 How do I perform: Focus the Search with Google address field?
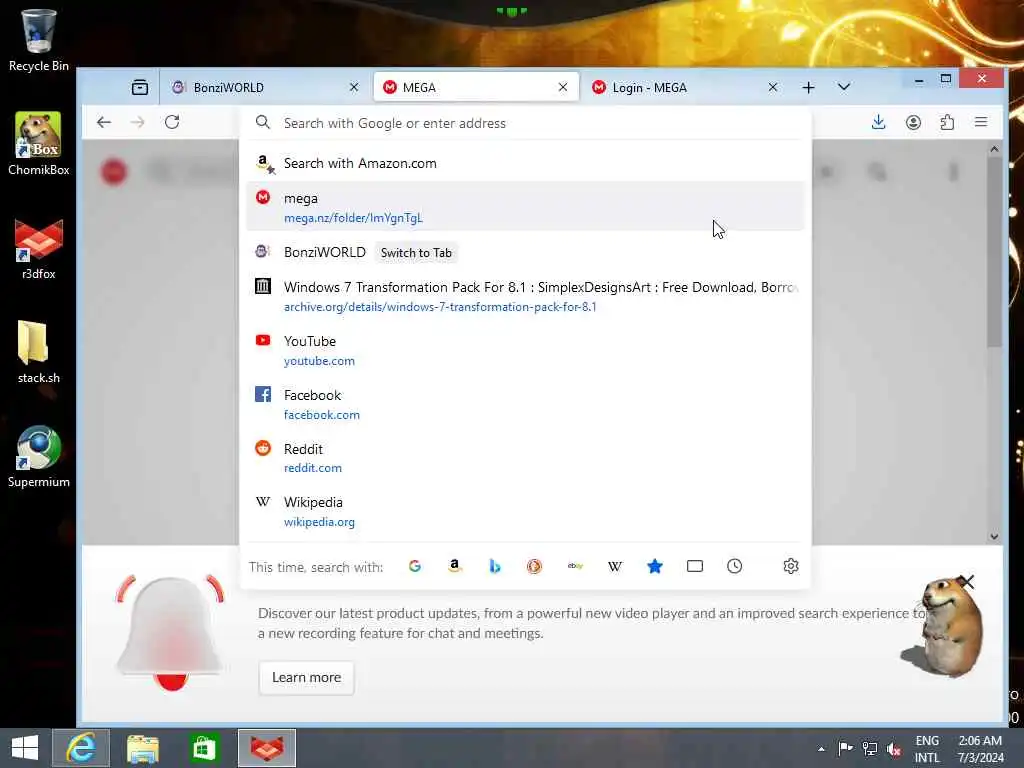526,123
